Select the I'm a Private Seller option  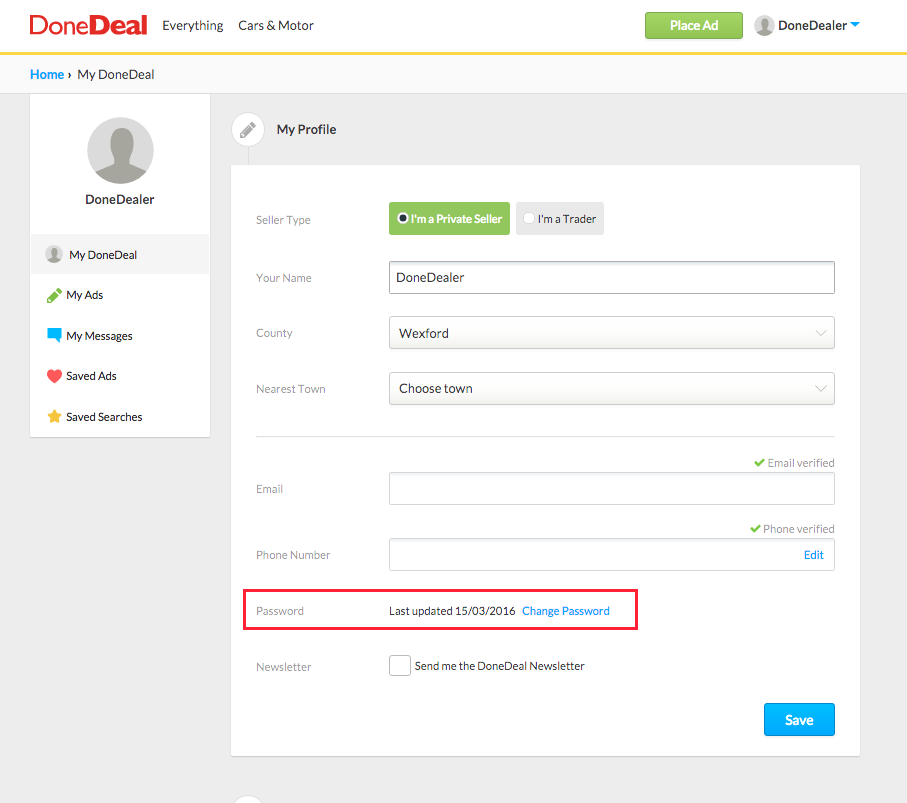coord(449,219)
